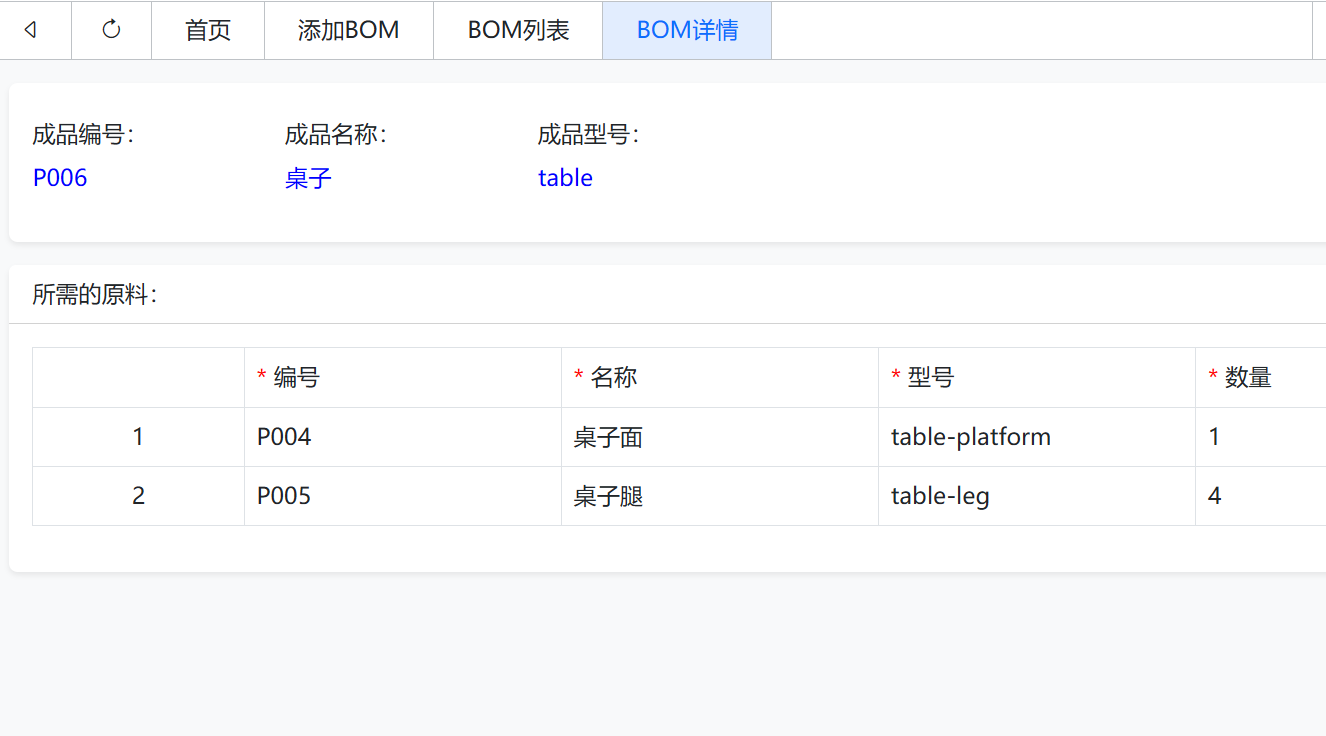The width and height of the screenshot is (1326, 736).
Task: Select material code P005 cell
Action: 403,496
